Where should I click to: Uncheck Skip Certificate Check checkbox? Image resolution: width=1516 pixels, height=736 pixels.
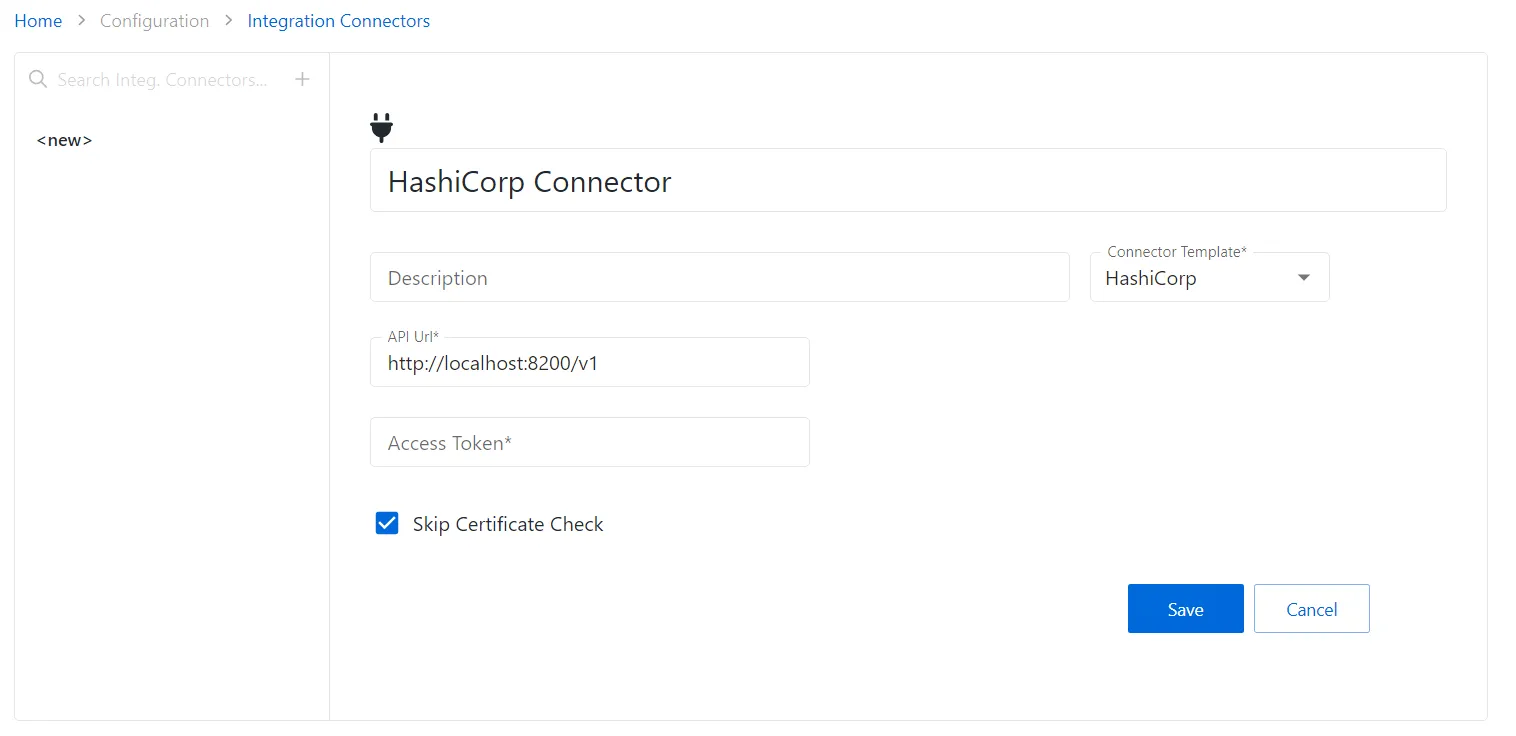[x=387, y=523]
